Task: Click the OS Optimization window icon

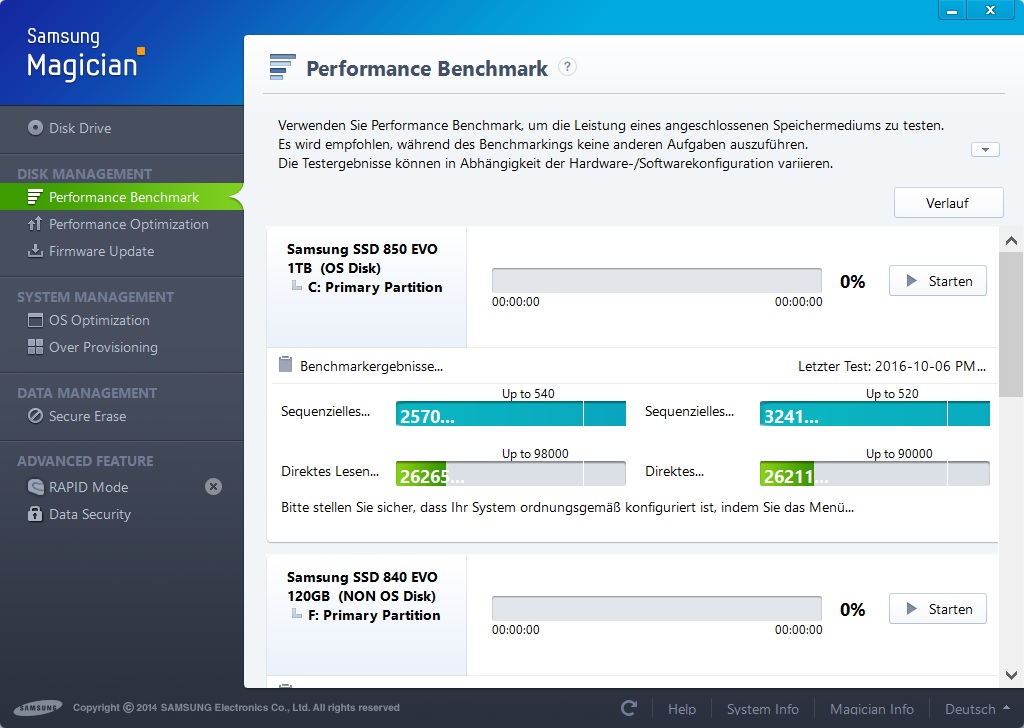Action: tap(35, 320)
